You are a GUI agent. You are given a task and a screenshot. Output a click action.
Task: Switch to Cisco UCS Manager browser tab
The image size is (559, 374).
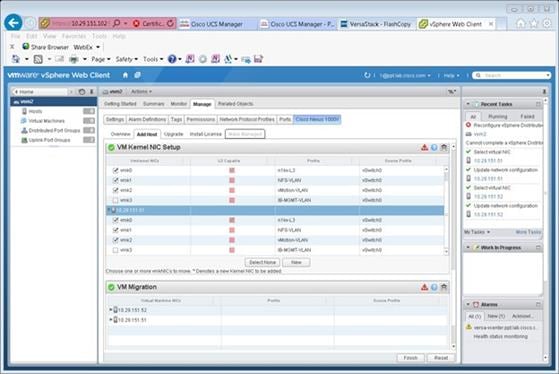point(217,24)
